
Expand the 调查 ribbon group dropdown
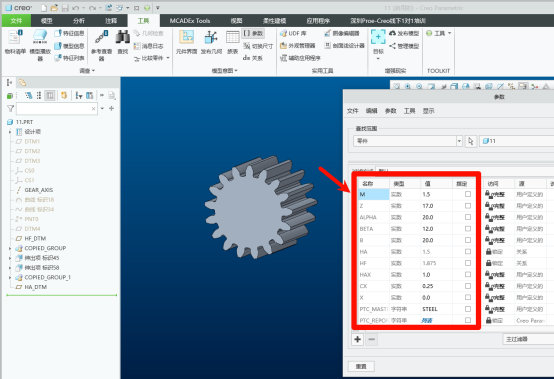pyautogui.click(x=94, y=71)
